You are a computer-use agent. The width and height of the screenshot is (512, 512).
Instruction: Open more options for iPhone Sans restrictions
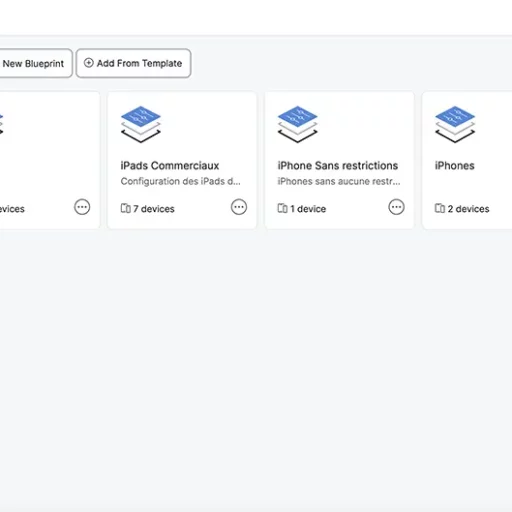396,207
